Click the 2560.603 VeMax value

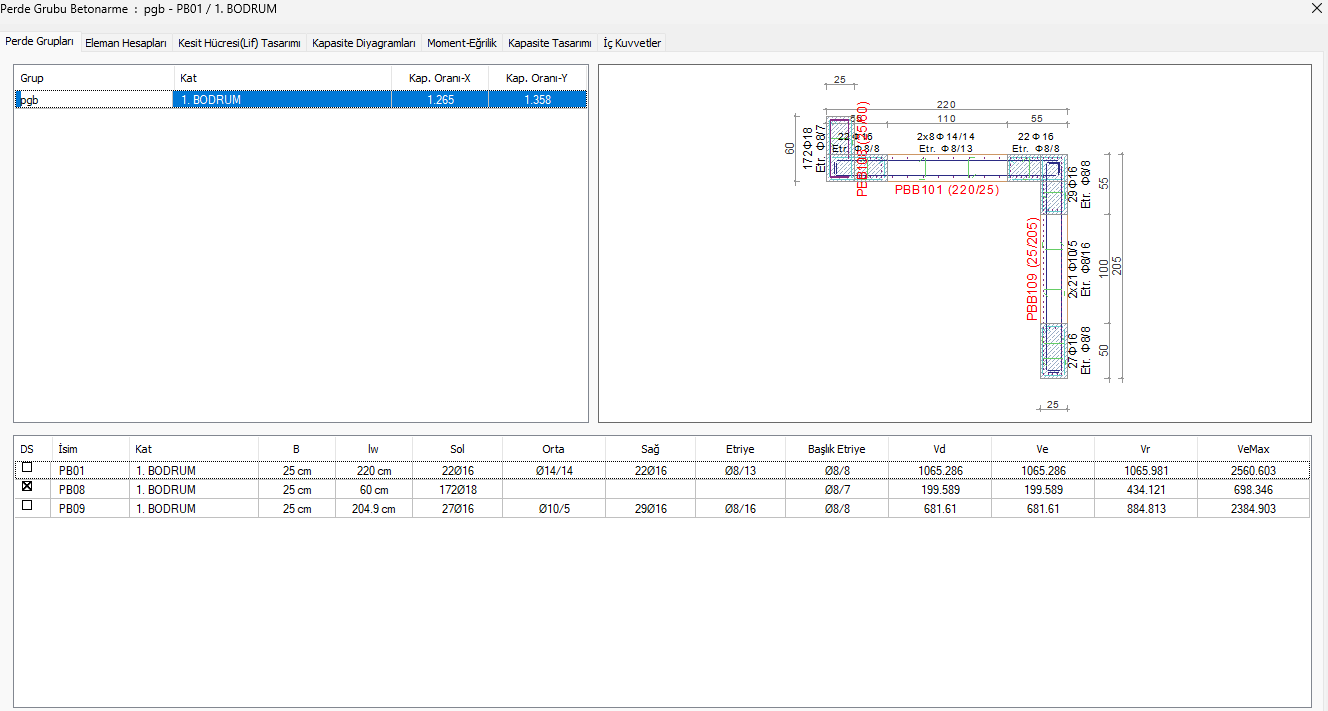(x=1253, y=471)
